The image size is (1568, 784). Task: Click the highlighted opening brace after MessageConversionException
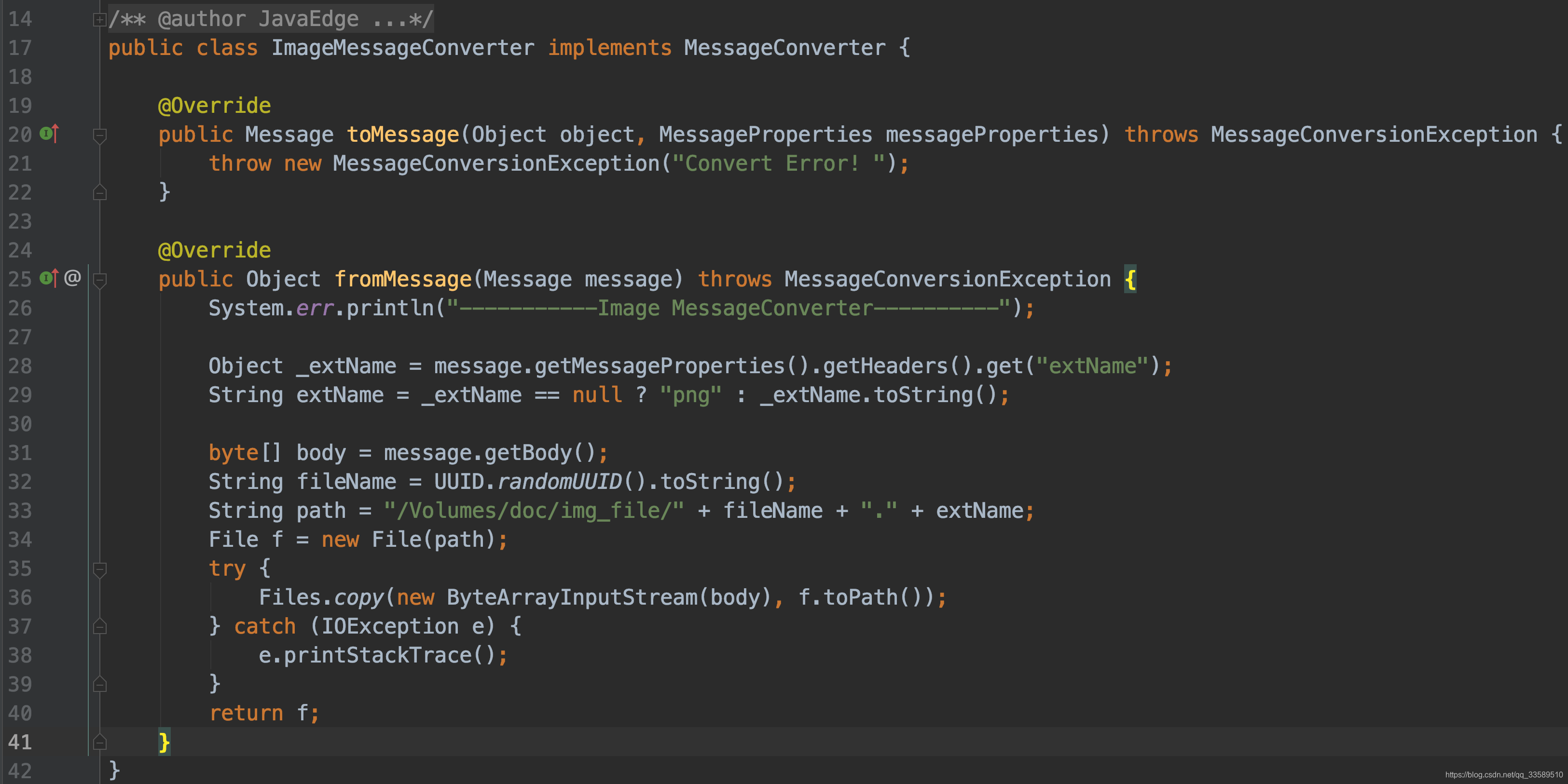pyautogui.click(x=1130, y=279)
